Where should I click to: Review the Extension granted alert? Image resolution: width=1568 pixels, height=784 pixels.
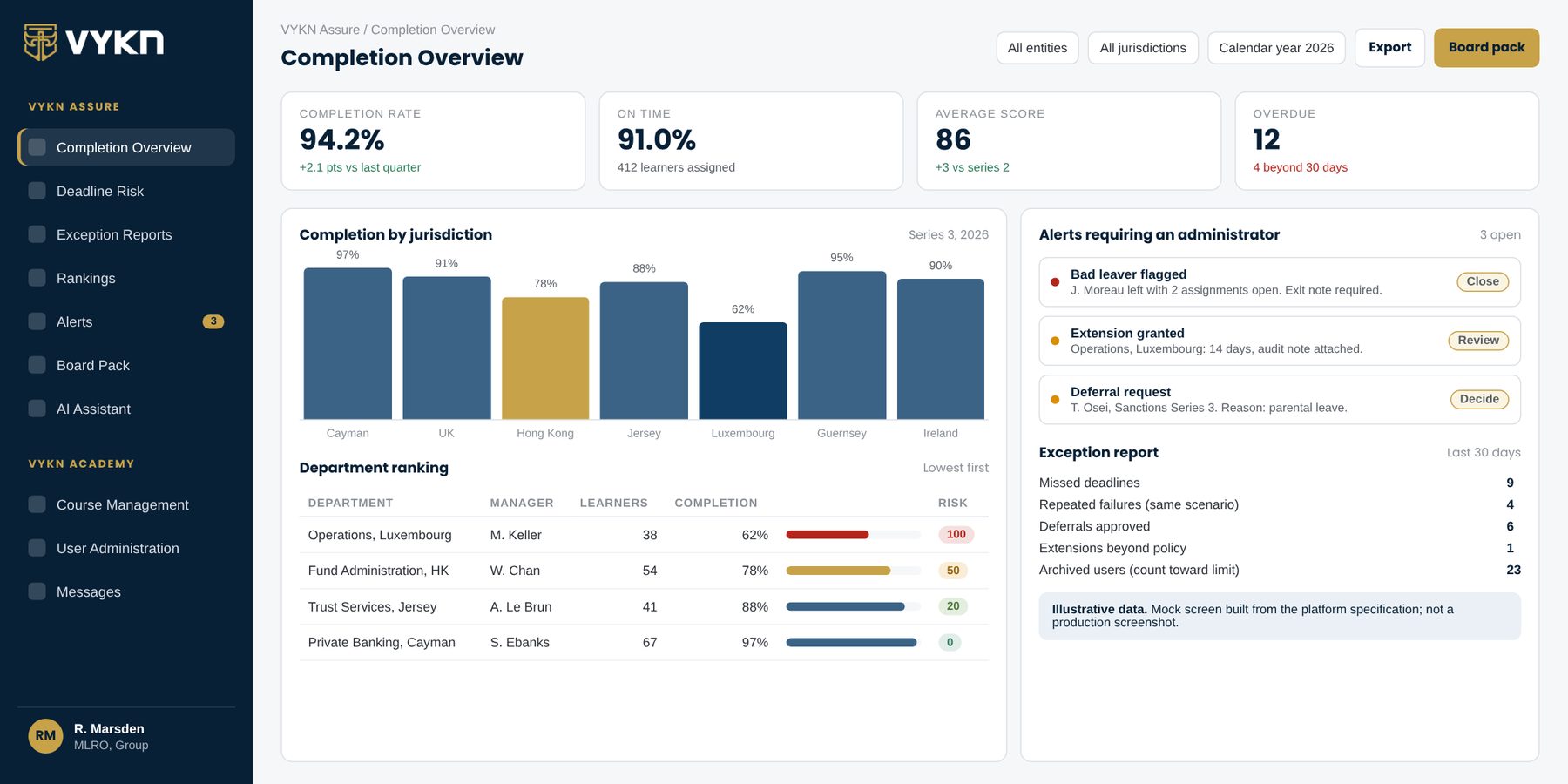(1478, 341)
